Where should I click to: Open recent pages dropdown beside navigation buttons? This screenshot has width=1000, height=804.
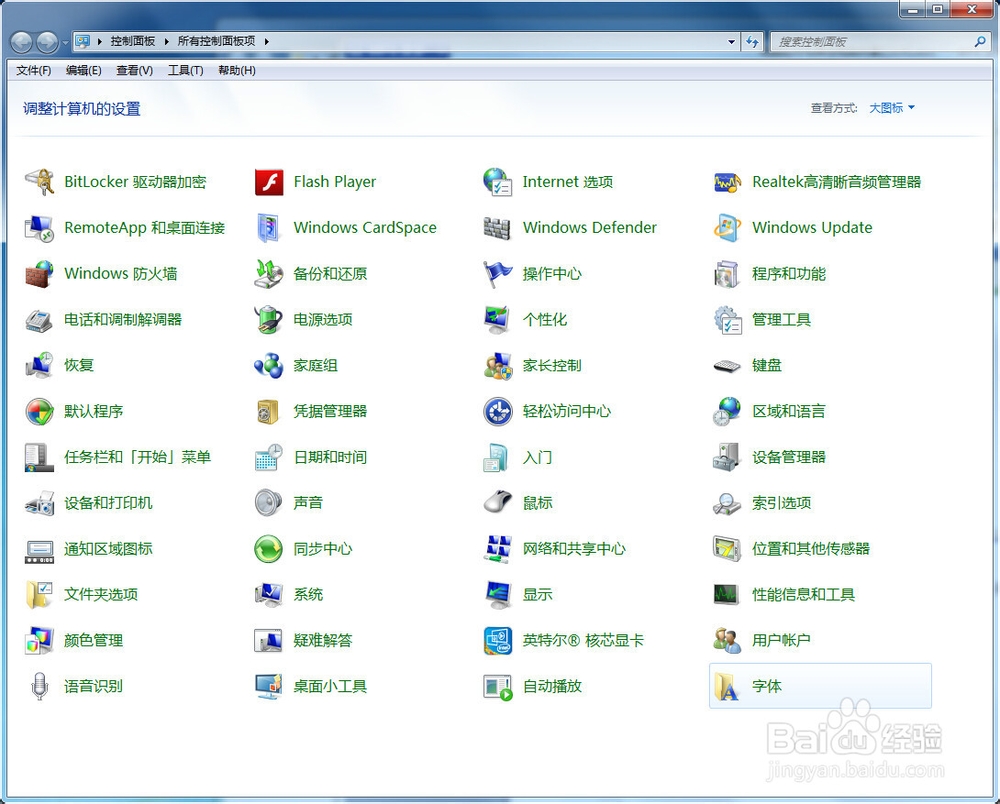(65, 43)
